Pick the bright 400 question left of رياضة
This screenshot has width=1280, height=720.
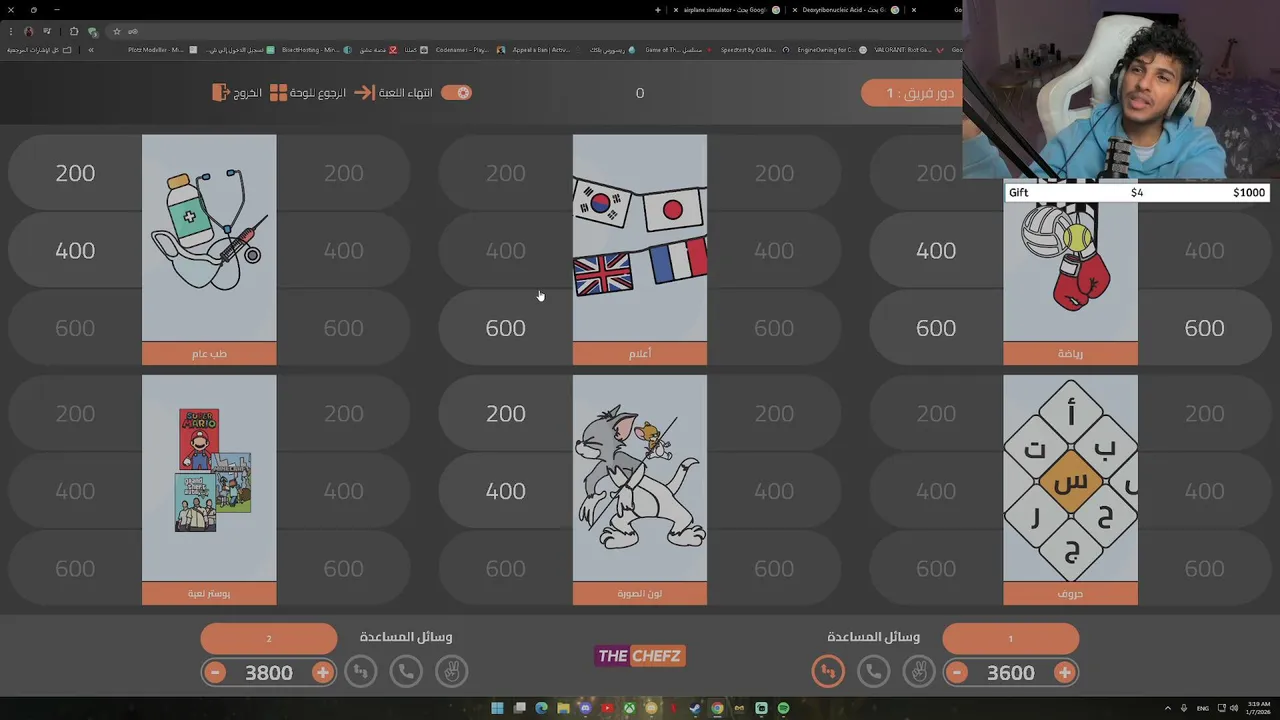[936, 250]
